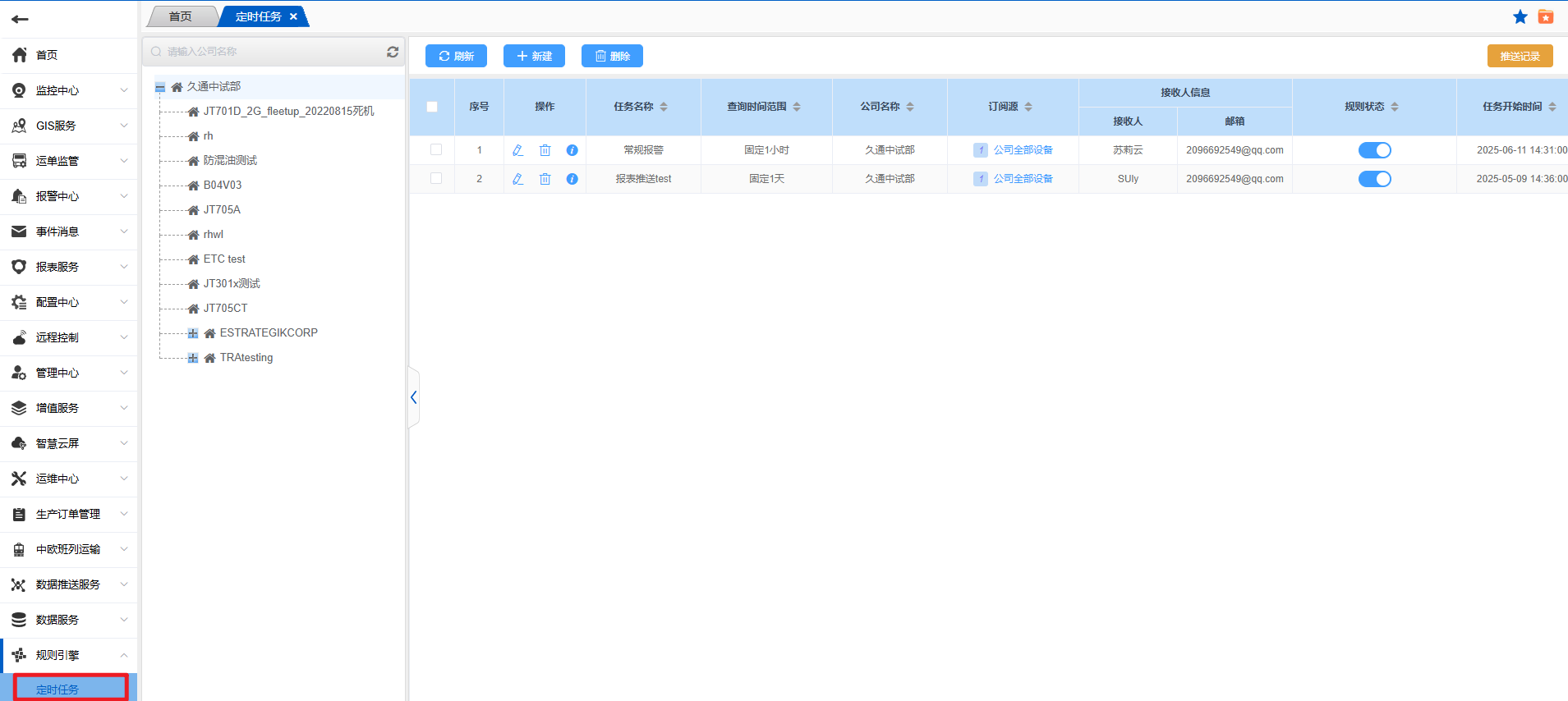Click the refresh icon beside company search
This screenshot has height=701, width=1568.
(x=393, y=52)
